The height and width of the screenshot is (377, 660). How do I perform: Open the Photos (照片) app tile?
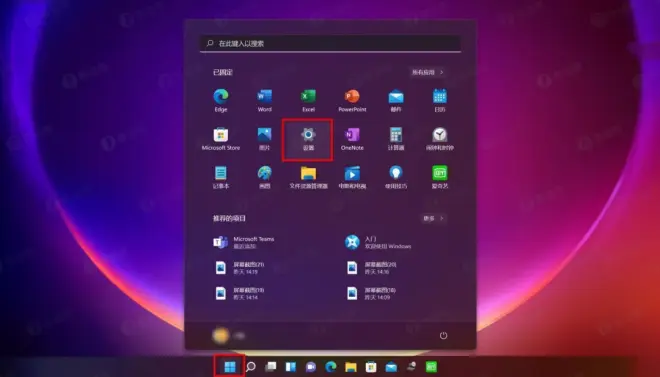point(264,139)
